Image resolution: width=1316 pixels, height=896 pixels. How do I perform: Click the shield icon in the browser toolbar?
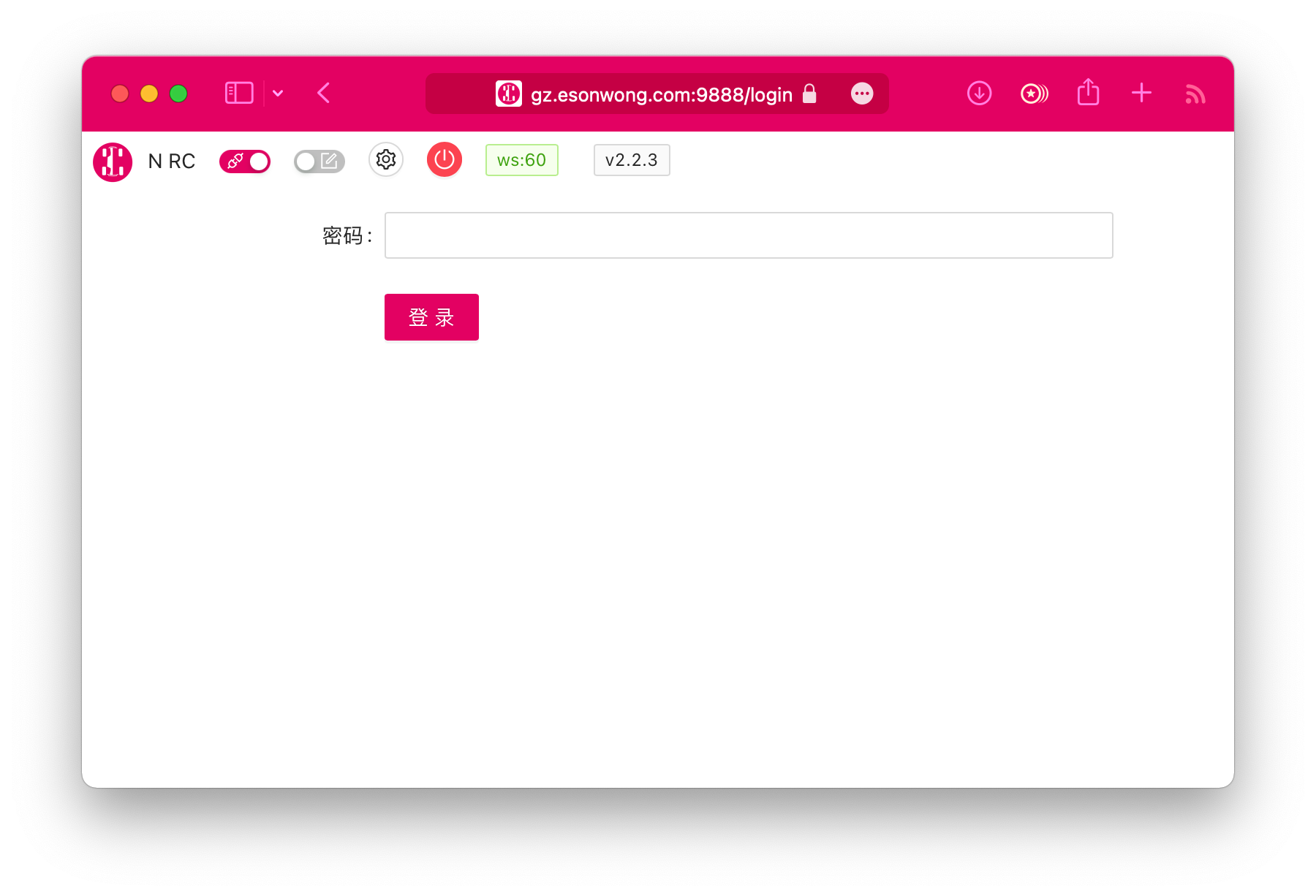pos(1033,93)
